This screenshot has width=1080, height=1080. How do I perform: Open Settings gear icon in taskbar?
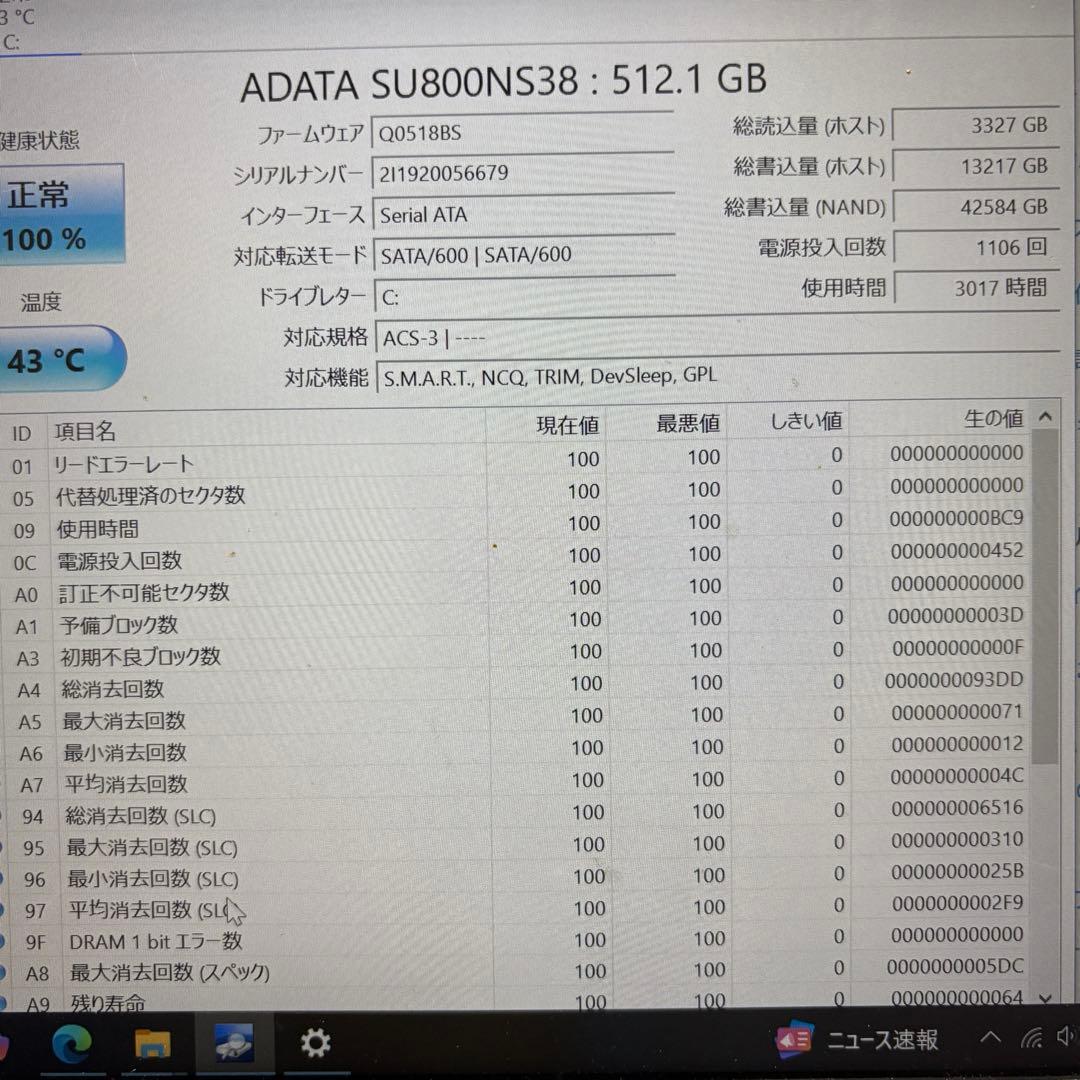pyautogui.click(x=315, y=1043)
